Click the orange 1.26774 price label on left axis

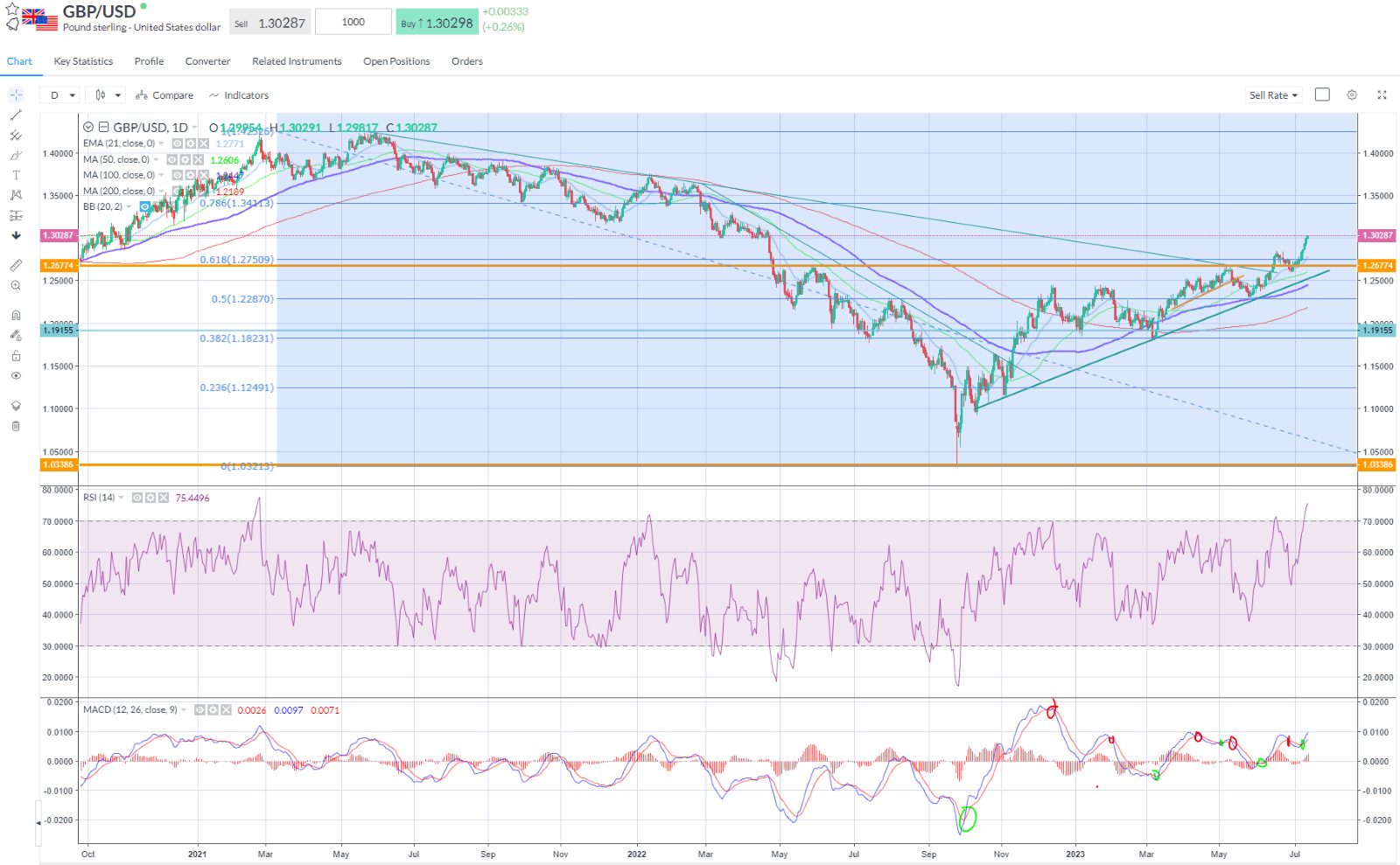(59, 265)
